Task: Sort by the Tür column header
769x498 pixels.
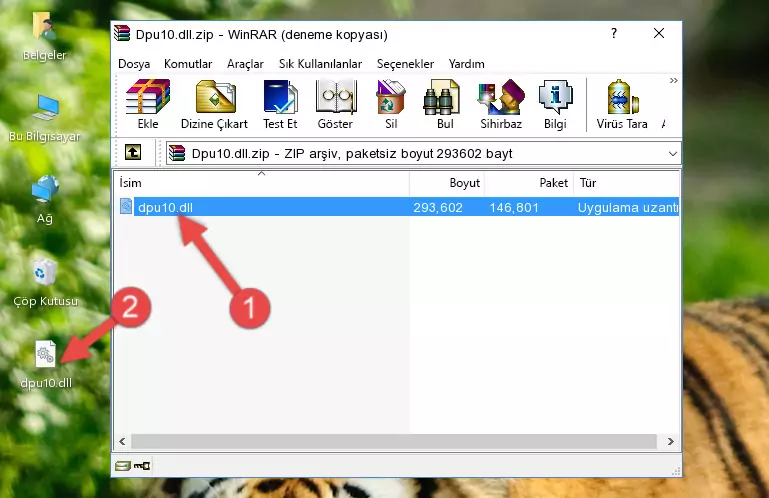Action: [x=626, y=183]
